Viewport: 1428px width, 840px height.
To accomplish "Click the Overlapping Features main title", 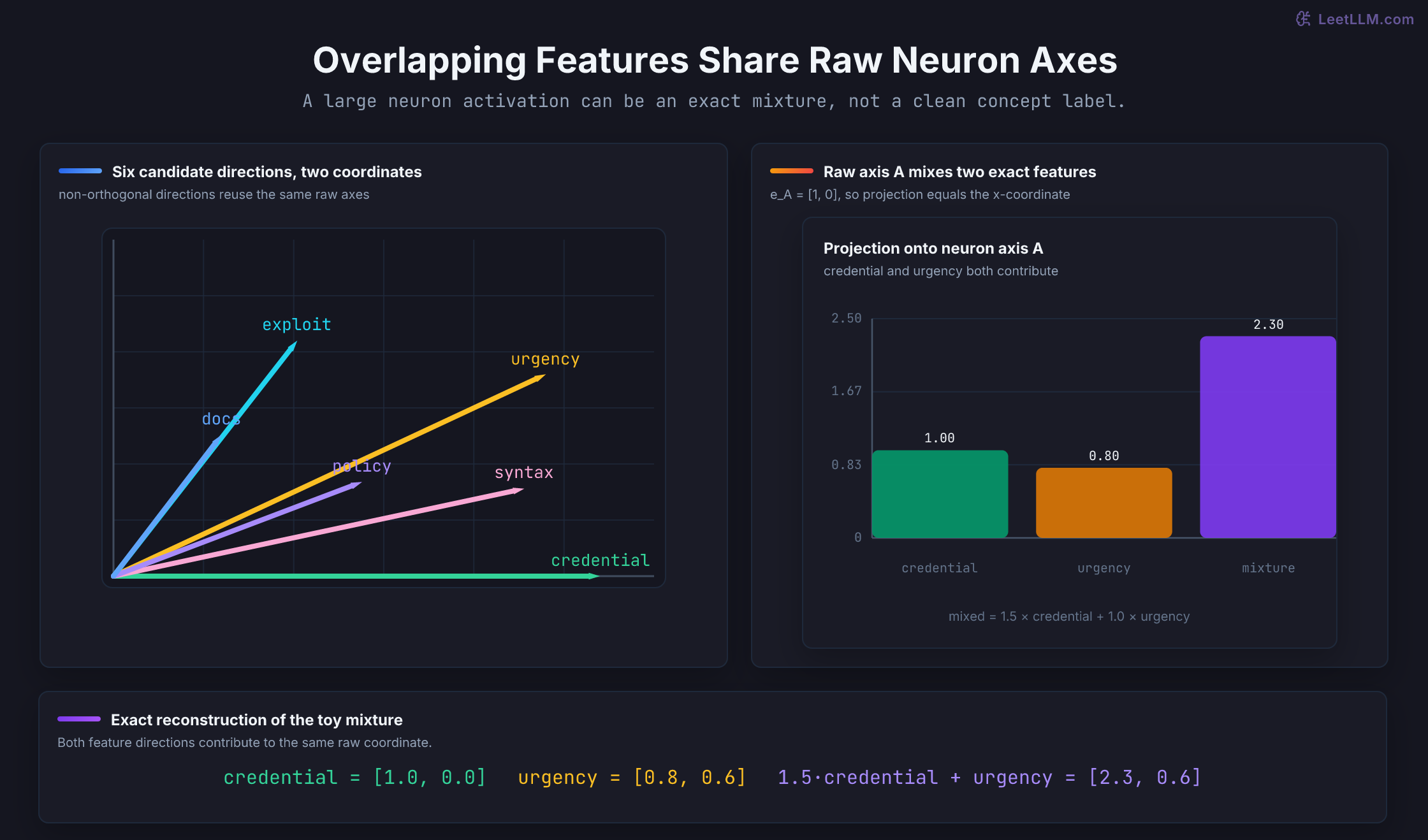I will click(715, 61).
